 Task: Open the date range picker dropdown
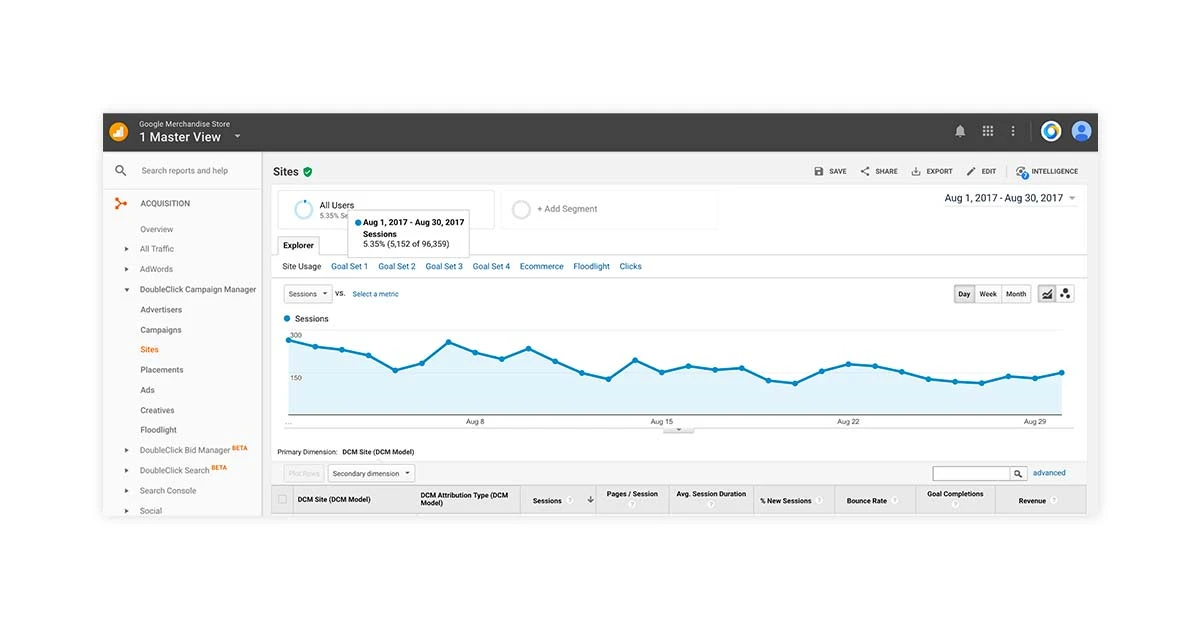point(1010,197)
